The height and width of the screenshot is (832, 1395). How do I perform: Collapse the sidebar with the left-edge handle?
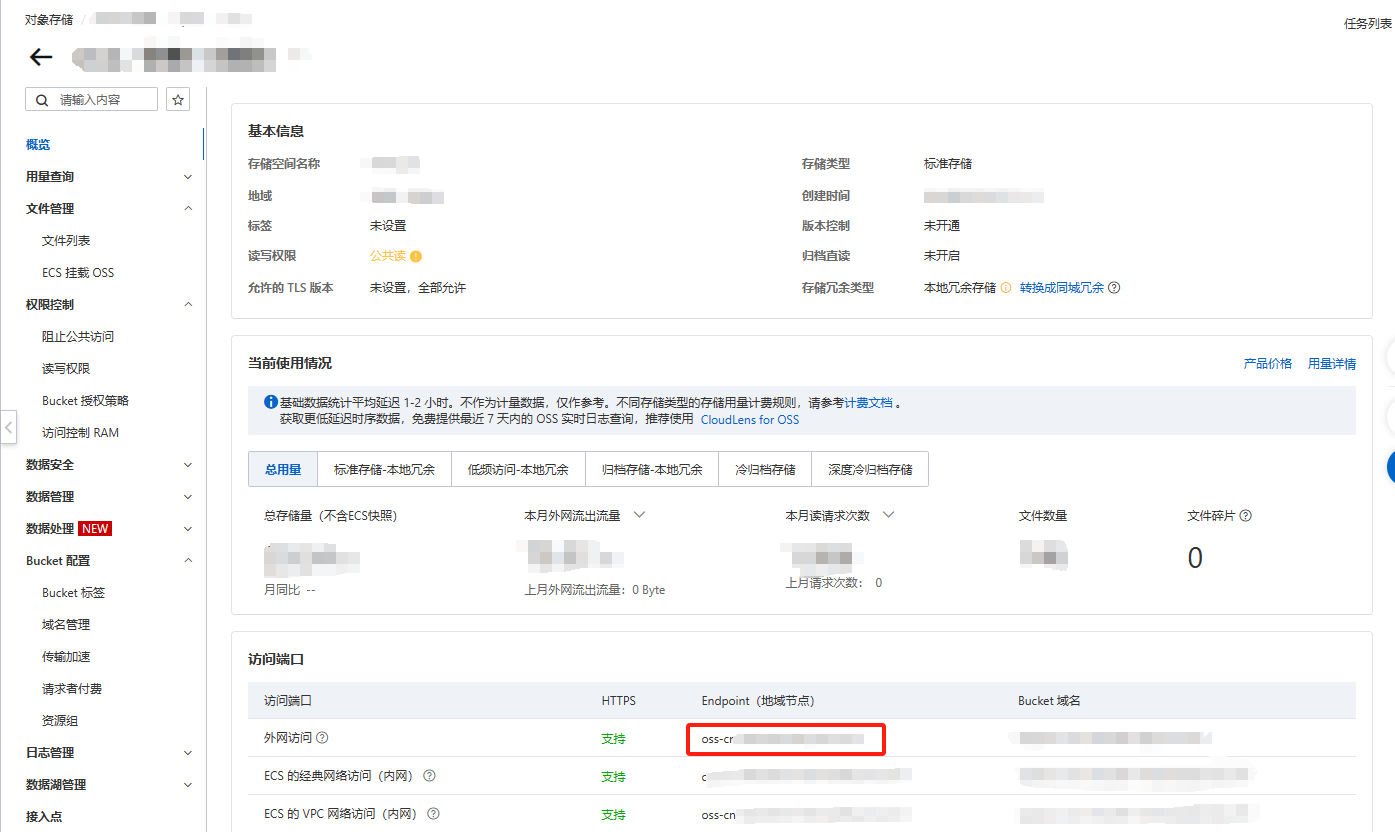[x=8, y=427]
